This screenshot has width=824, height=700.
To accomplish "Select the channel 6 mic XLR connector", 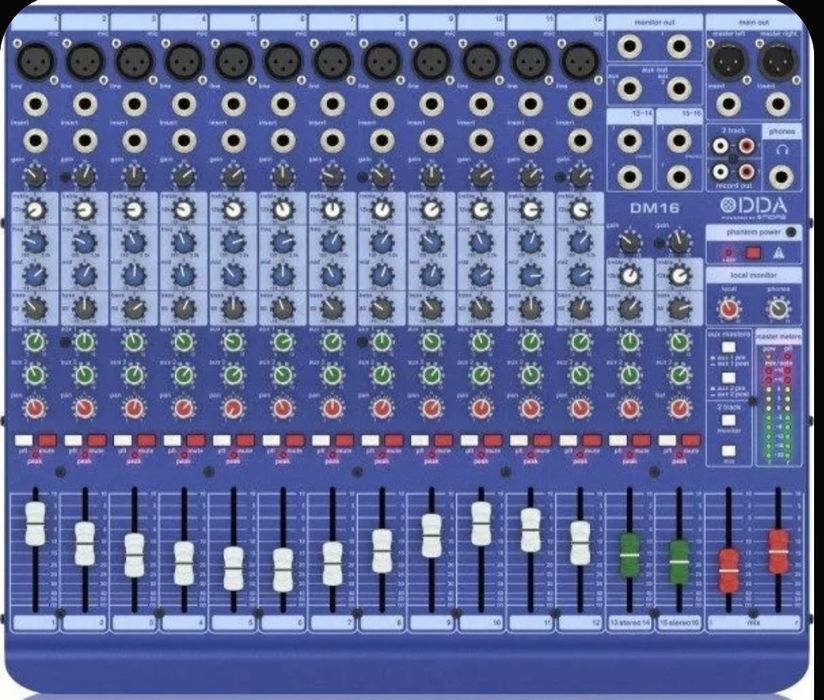I will pyautogui.click(x=283, y=61).
